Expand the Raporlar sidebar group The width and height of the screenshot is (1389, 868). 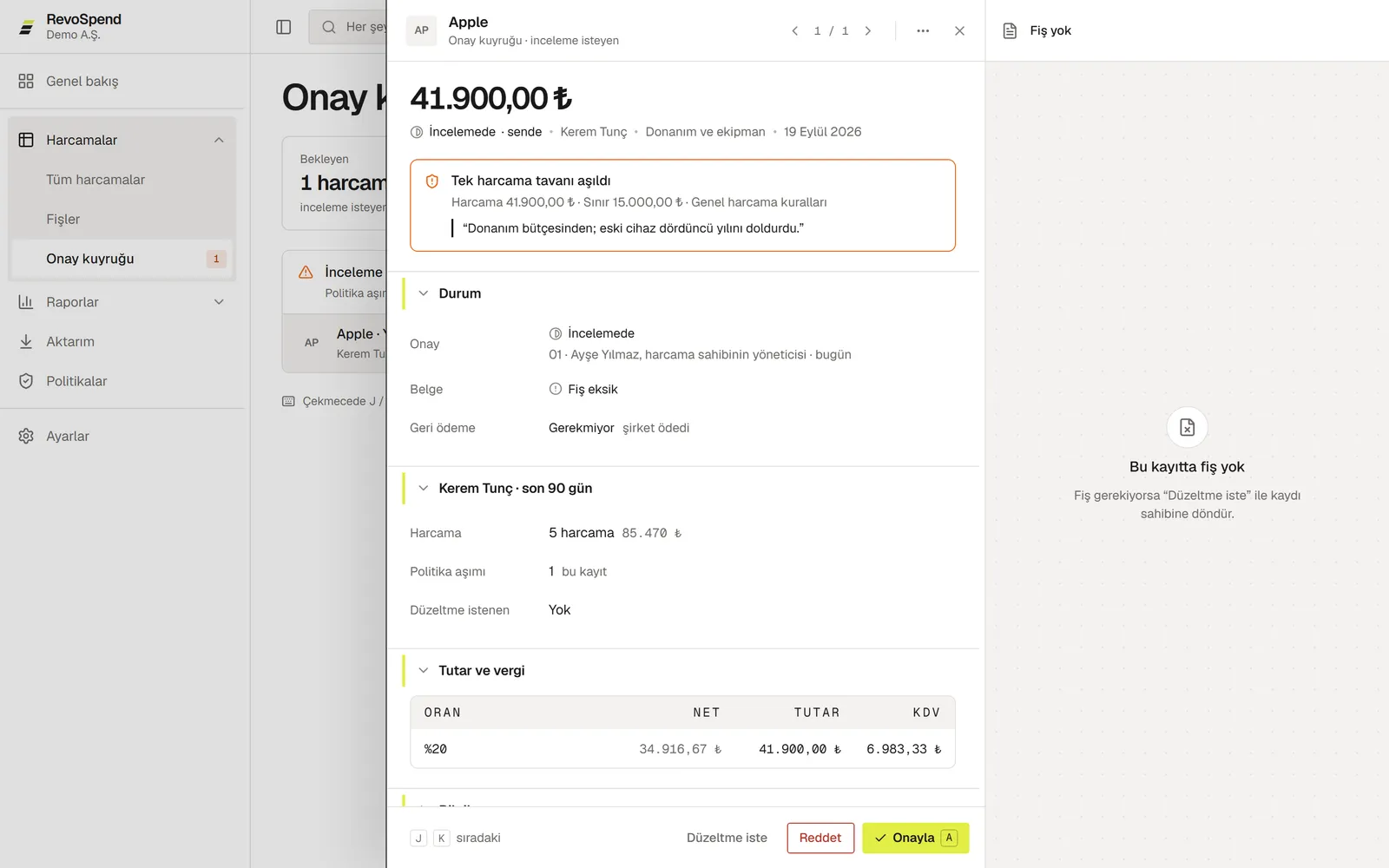pos(219,302)
